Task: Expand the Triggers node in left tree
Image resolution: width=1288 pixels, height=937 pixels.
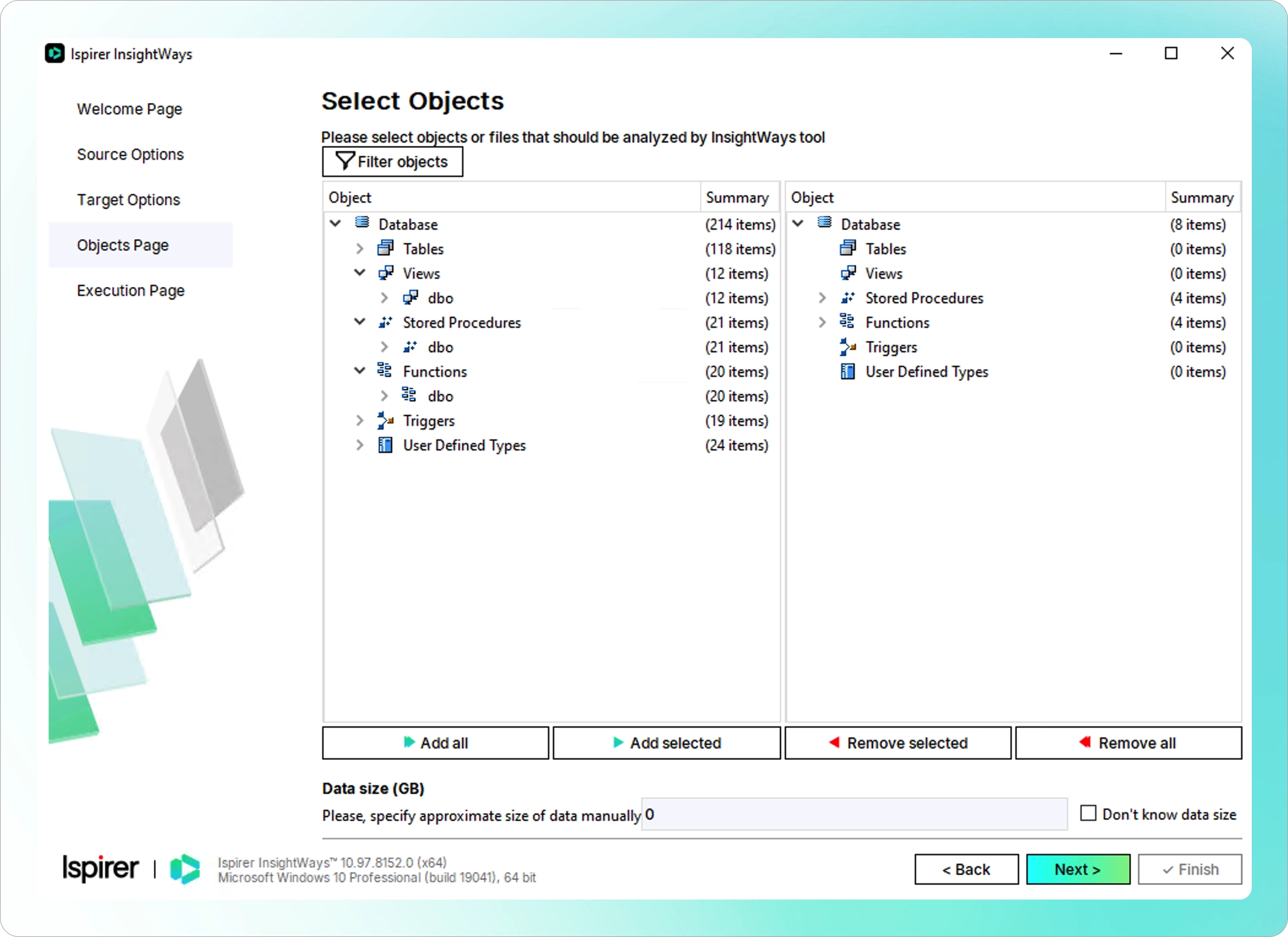Action: click(360, 420)
